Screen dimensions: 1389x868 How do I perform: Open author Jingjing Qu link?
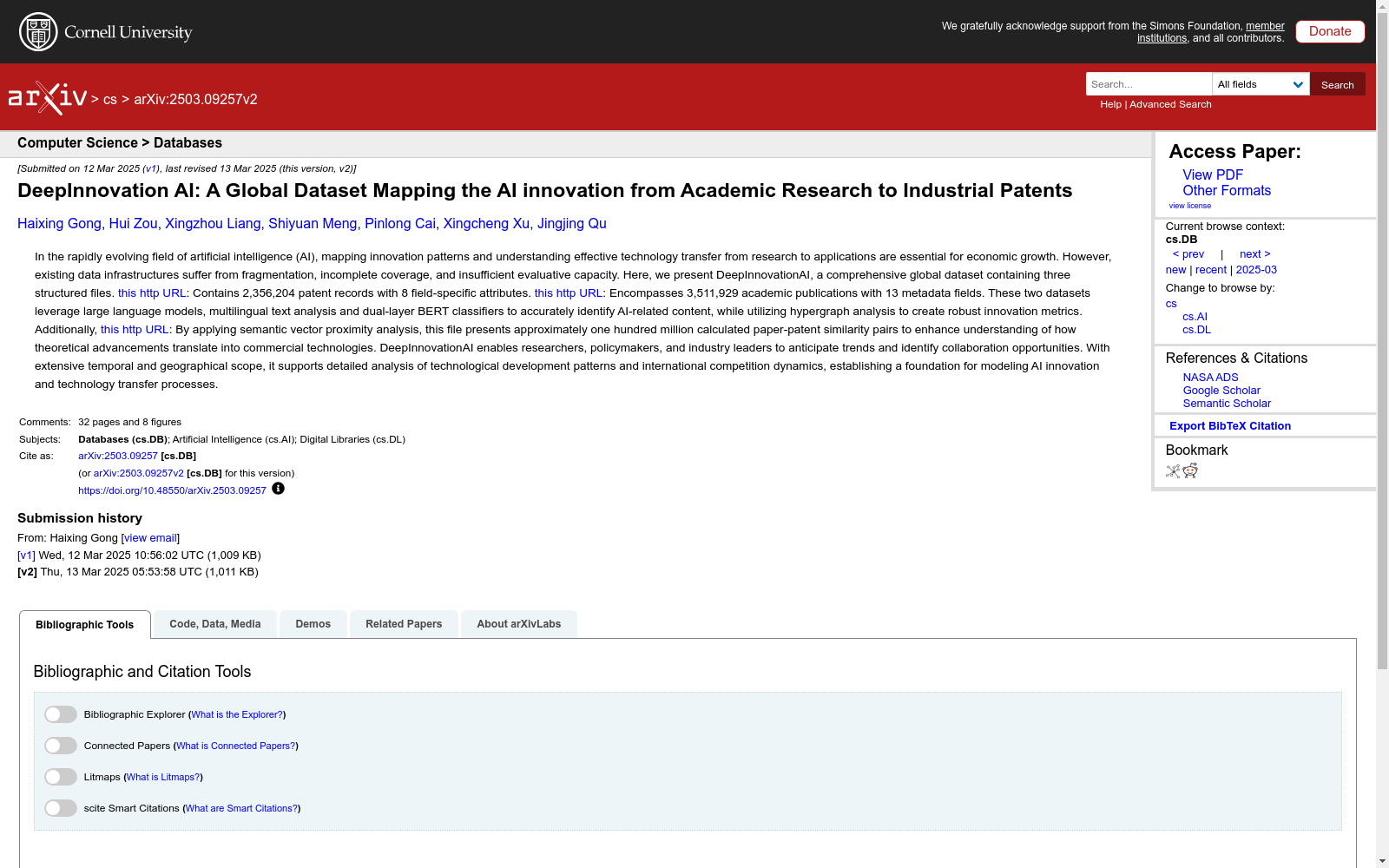pyautogui.click(x=572, y=223)
